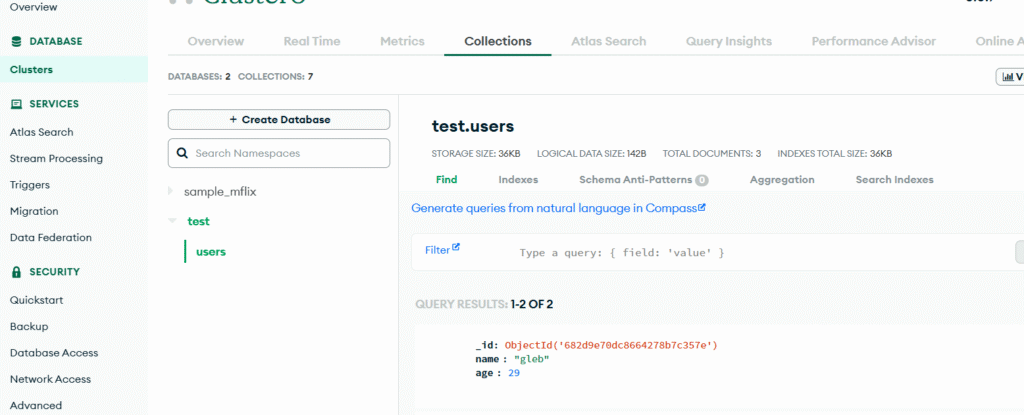The height and width of the screenshot is (415, 1024).
Task: Open Backup in sidebar
Action: (29, 327)
